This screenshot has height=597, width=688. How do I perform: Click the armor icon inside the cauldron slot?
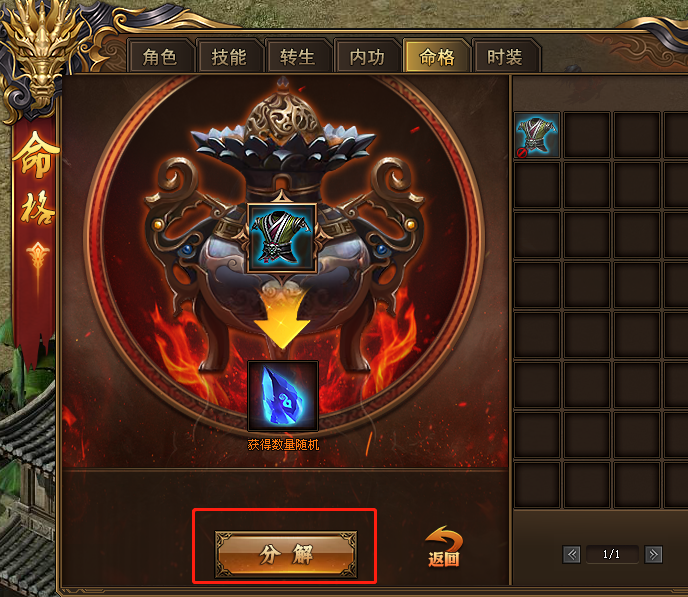282,238
